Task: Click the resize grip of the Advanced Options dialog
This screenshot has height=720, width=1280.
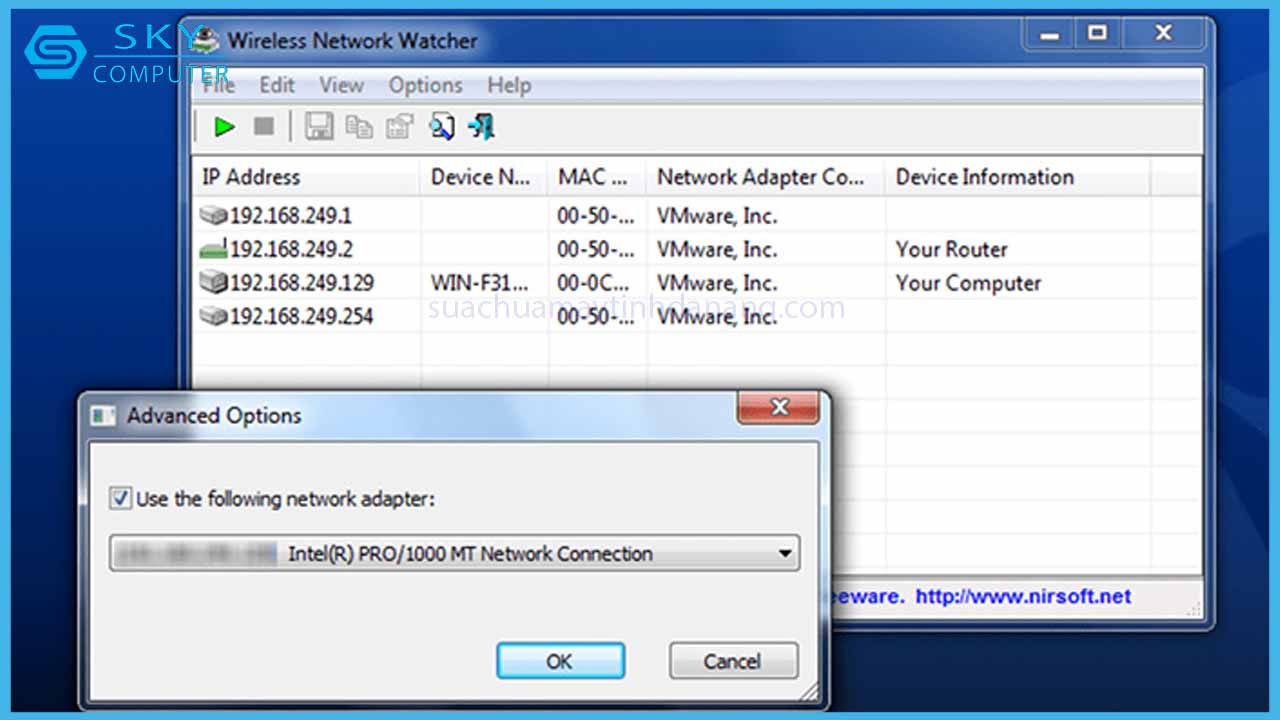Action: tap(809, 691)
